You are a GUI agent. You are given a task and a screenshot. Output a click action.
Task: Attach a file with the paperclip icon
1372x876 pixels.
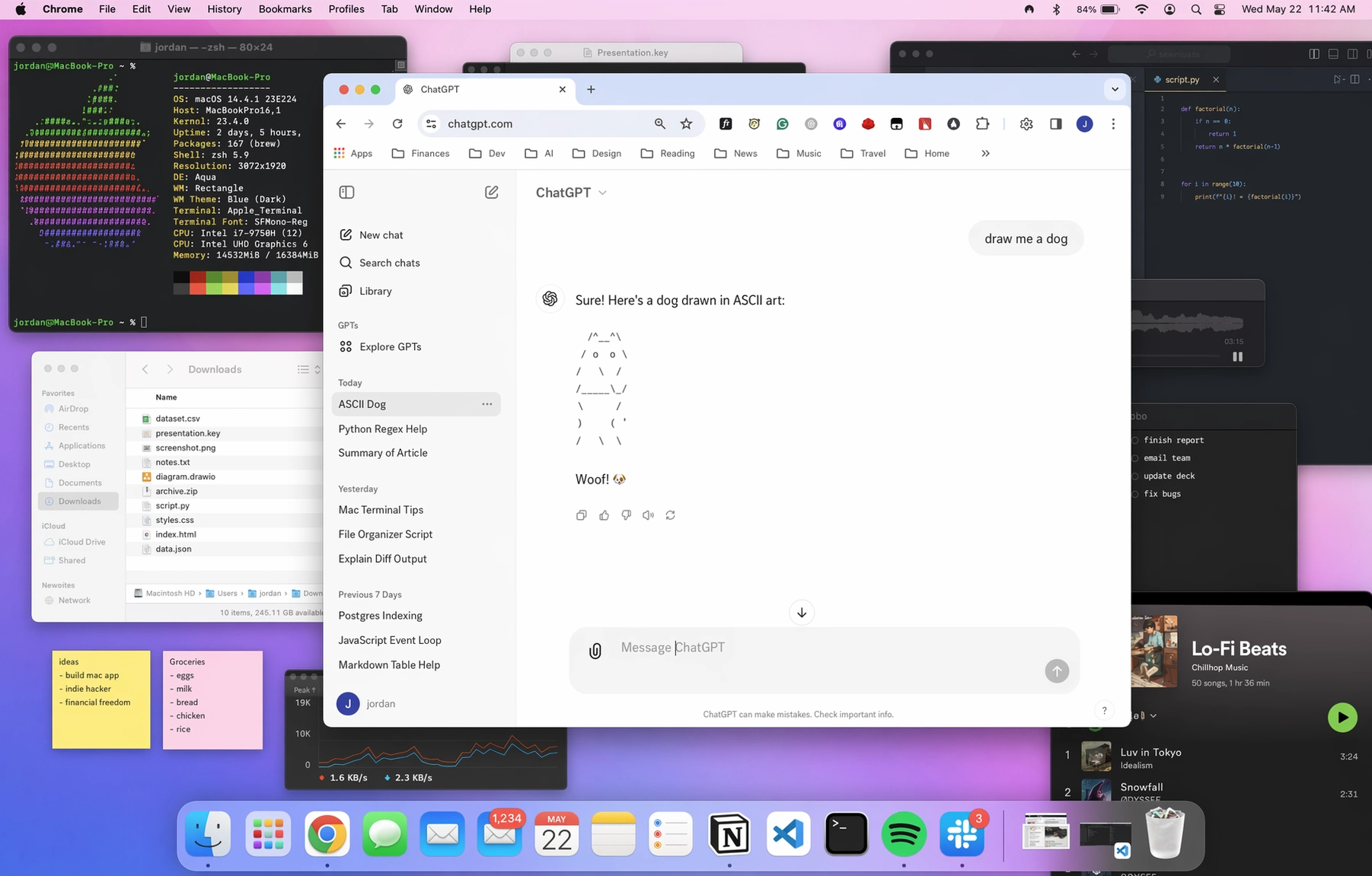tap(595, 651)
